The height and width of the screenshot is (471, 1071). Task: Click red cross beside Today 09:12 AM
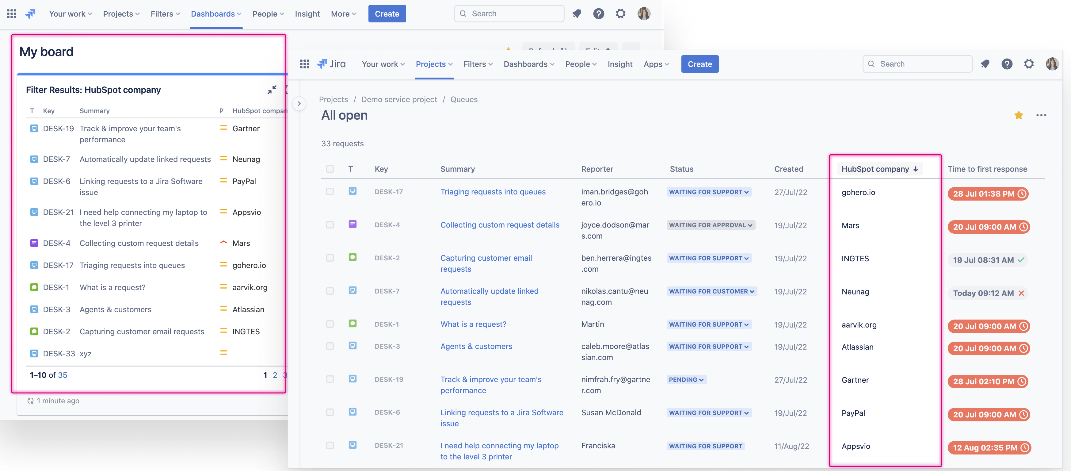click(1021, 293)
